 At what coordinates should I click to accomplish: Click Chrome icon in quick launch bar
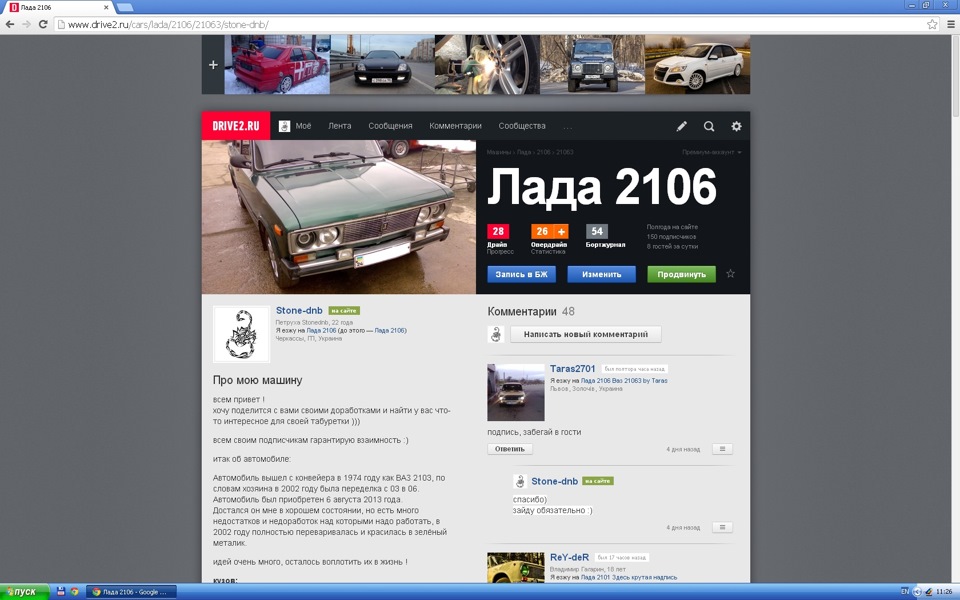[74, 591]
